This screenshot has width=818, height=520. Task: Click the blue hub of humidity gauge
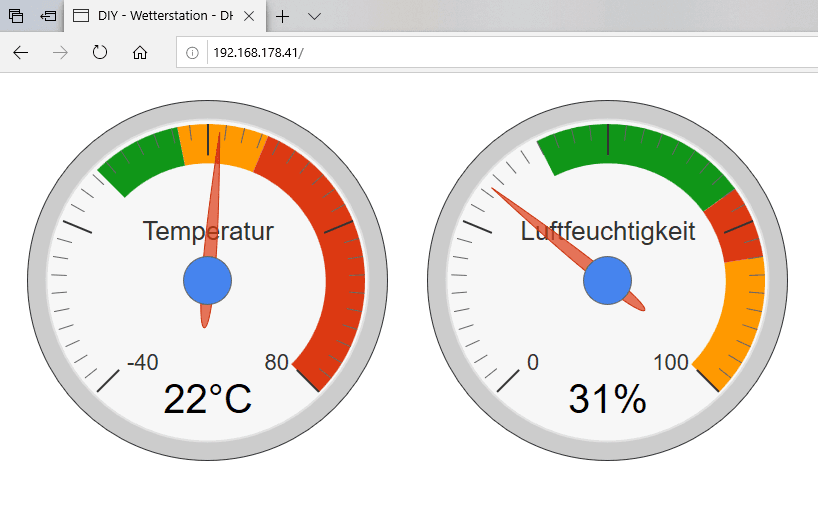coord(608,281)
